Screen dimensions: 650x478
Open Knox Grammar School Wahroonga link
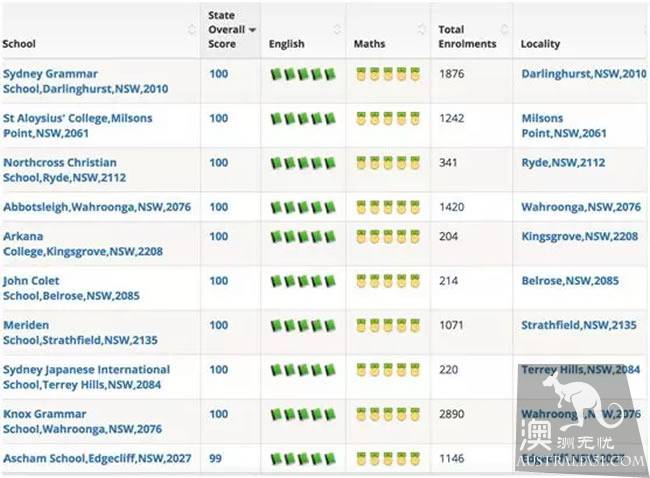tap(82, 421)
